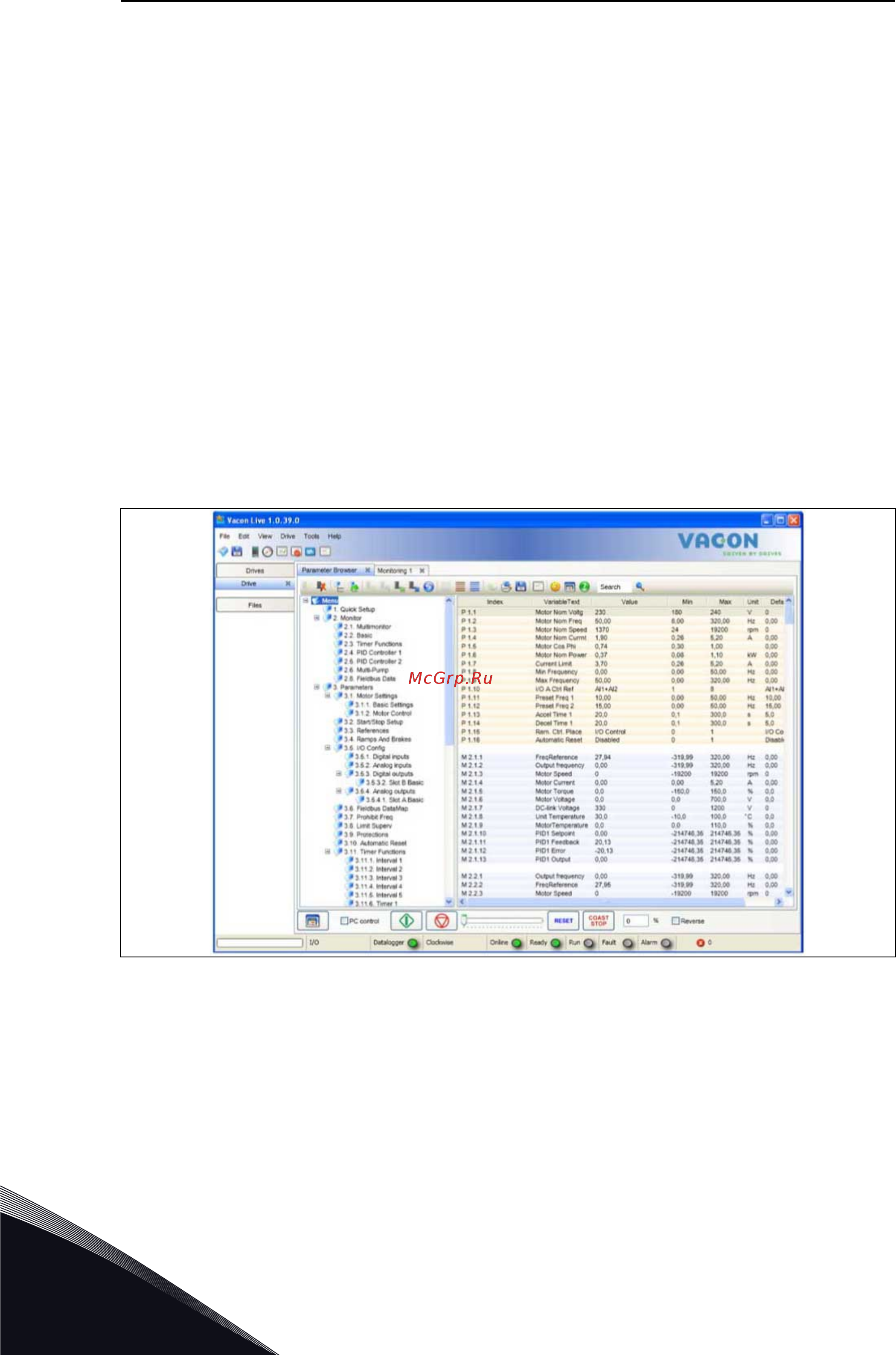Collapse the 2. Monitor tree node
The width and height of the screenshot is (896, 1355).
point(317,618)
